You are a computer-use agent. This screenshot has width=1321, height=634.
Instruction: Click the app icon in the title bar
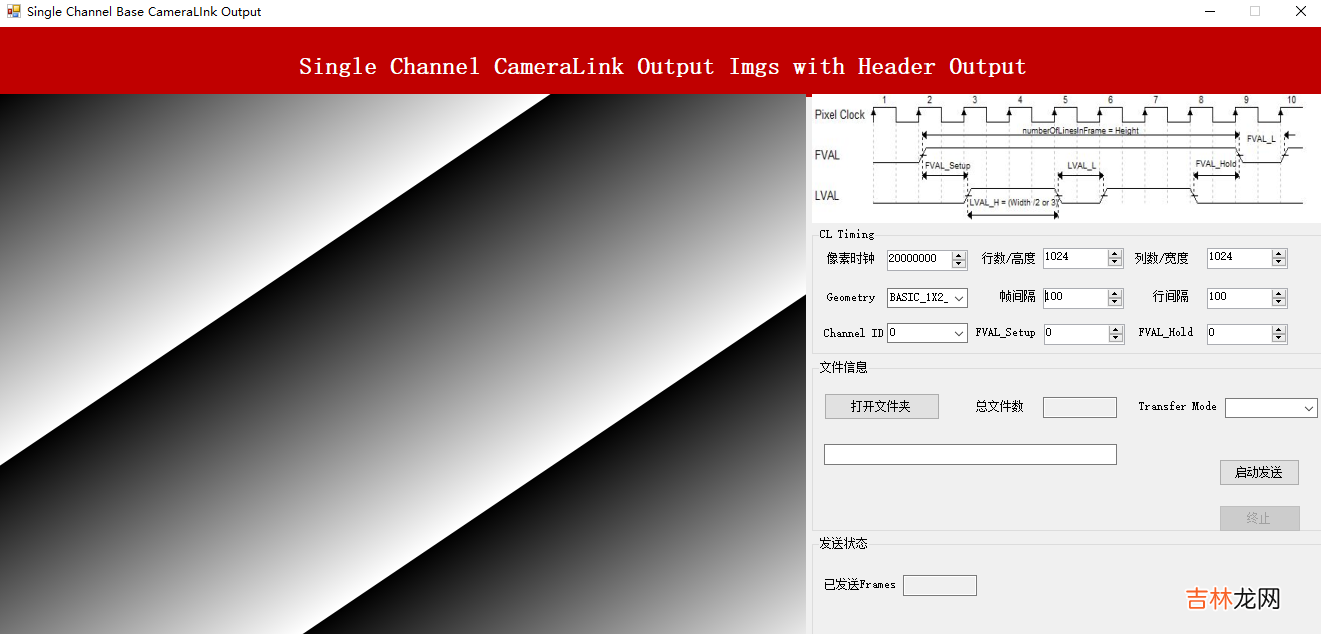pos(13,12)
